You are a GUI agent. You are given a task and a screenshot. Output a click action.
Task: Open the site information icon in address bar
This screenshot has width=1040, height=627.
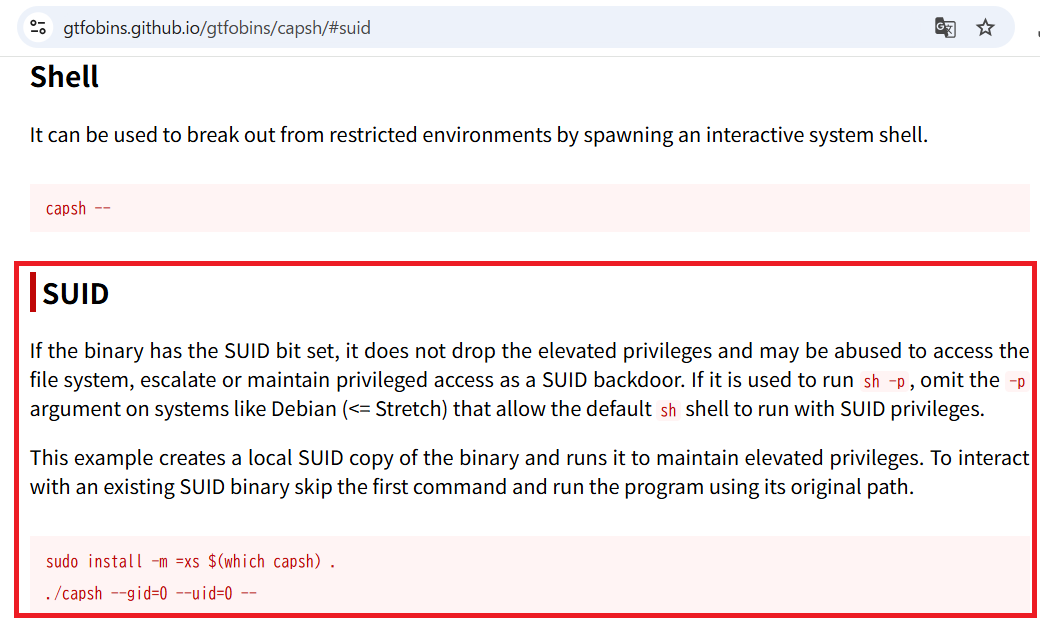point(38,27)
